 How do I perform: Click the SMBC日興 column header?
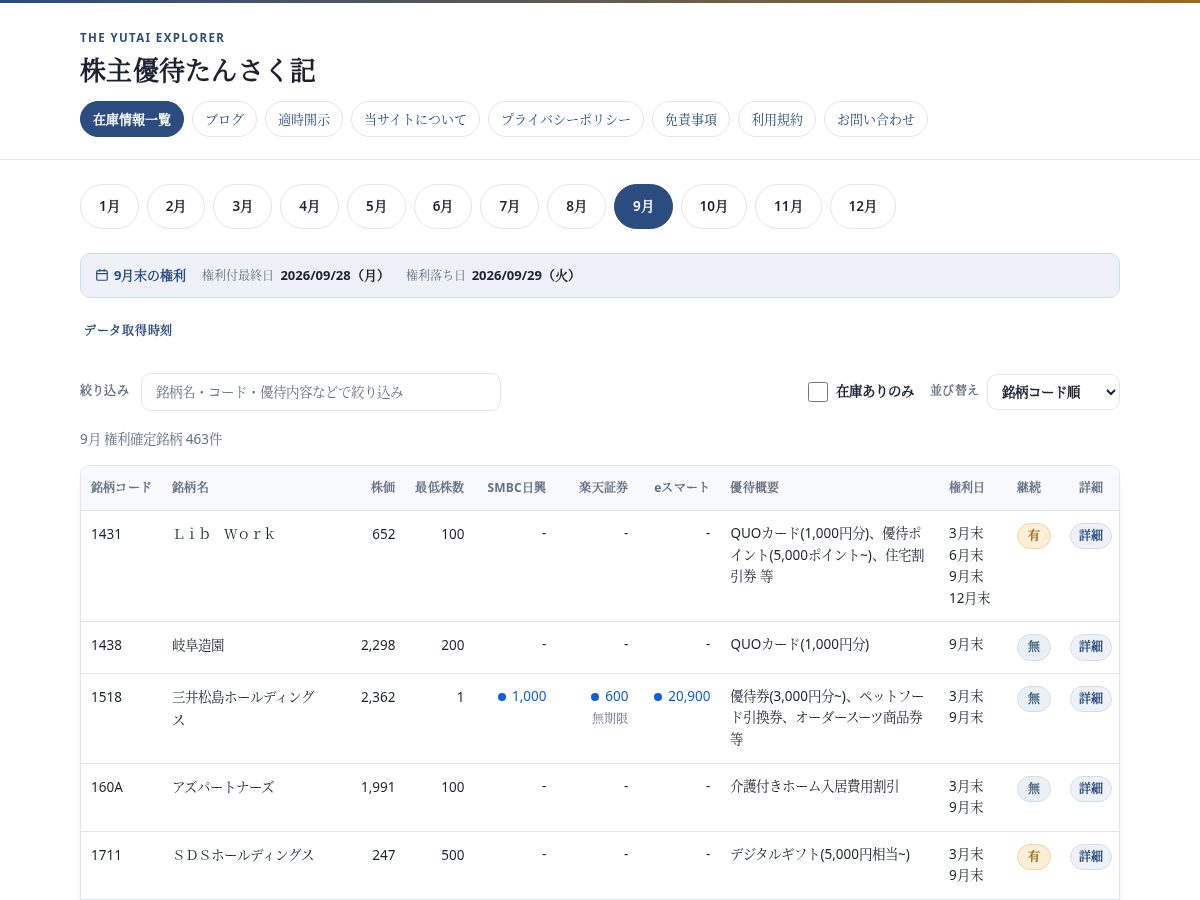pyautogui.click(x=517, y=488)
